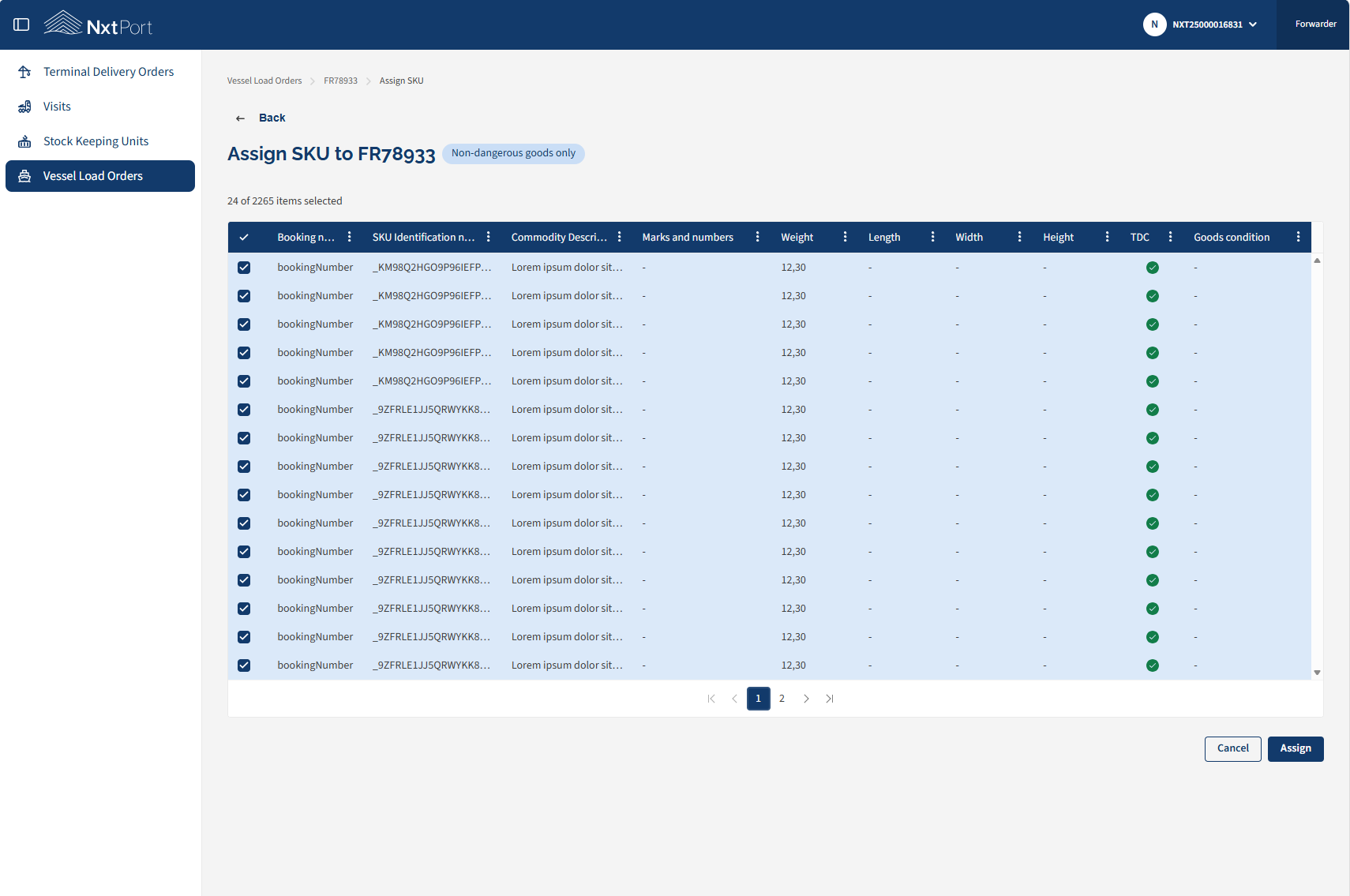
Task: Open TDC column menu
Action: [x=1171, y=237]
